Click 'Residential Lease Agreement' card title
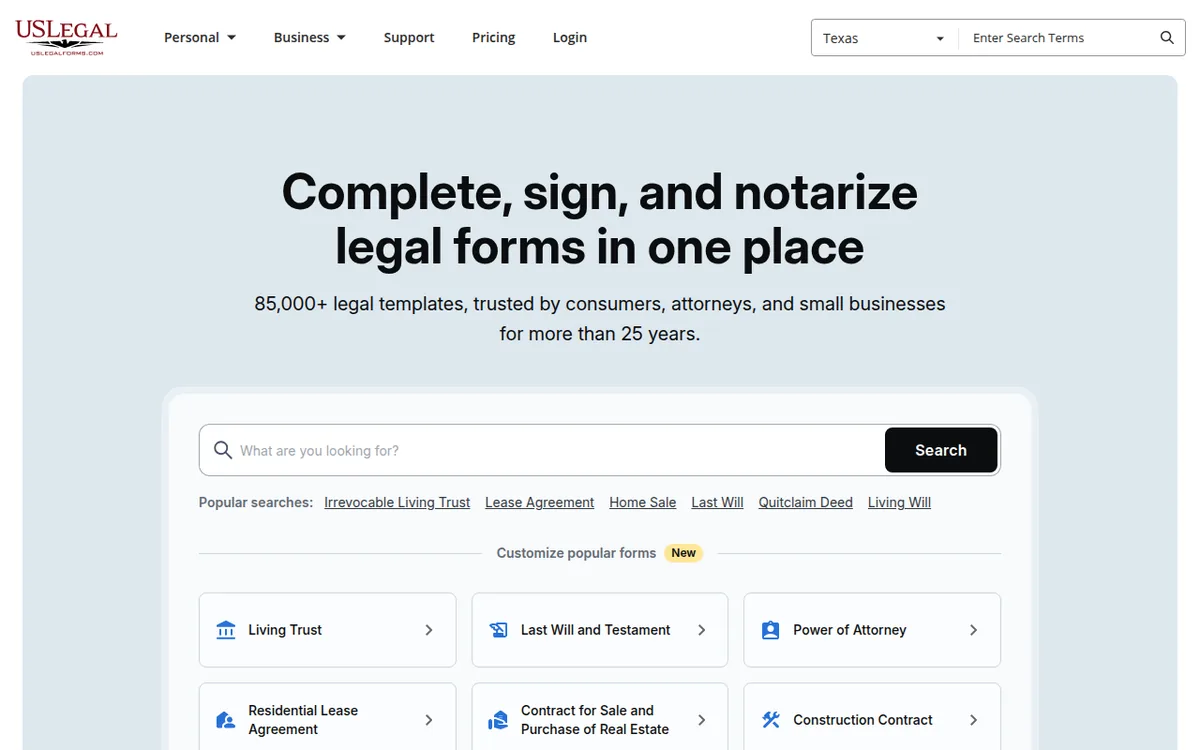Screen dimensions: 1200x750 (303, 720)
